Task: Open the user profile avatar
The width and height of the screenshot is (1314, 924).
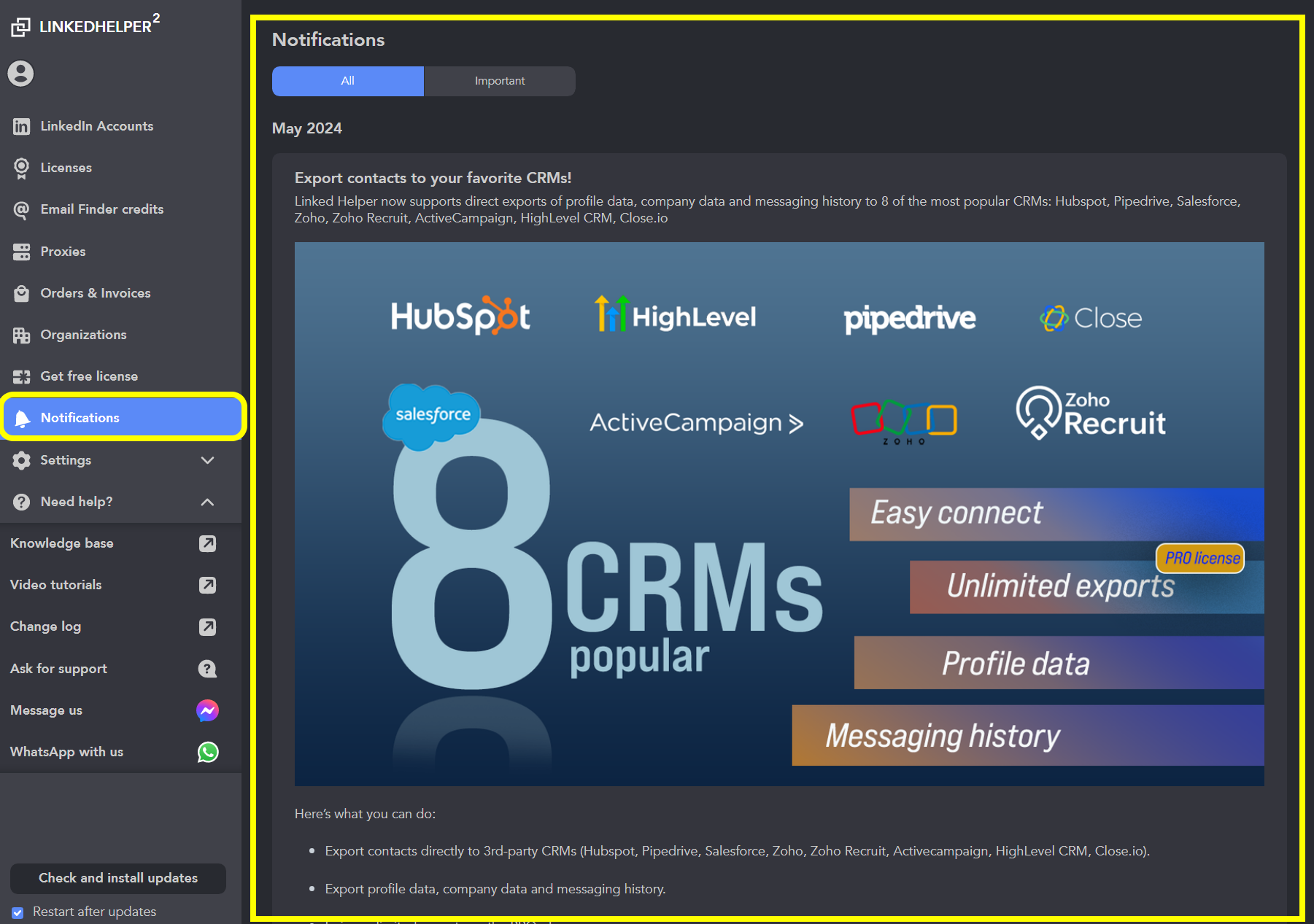Action: [x=20, y=74]
